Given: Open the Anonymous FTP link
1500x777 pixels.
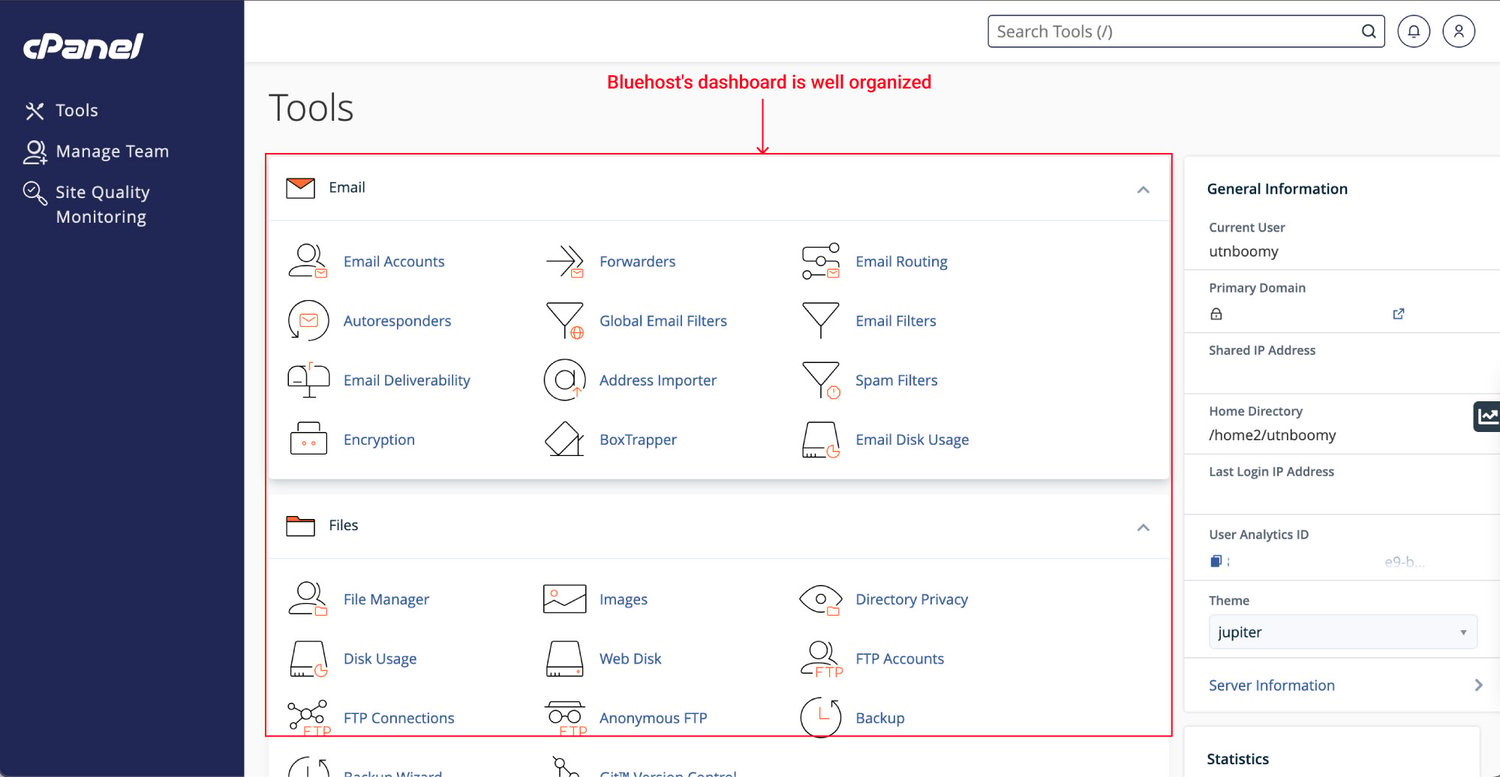Looking at the screenshot, I should [x=653, y=718].
